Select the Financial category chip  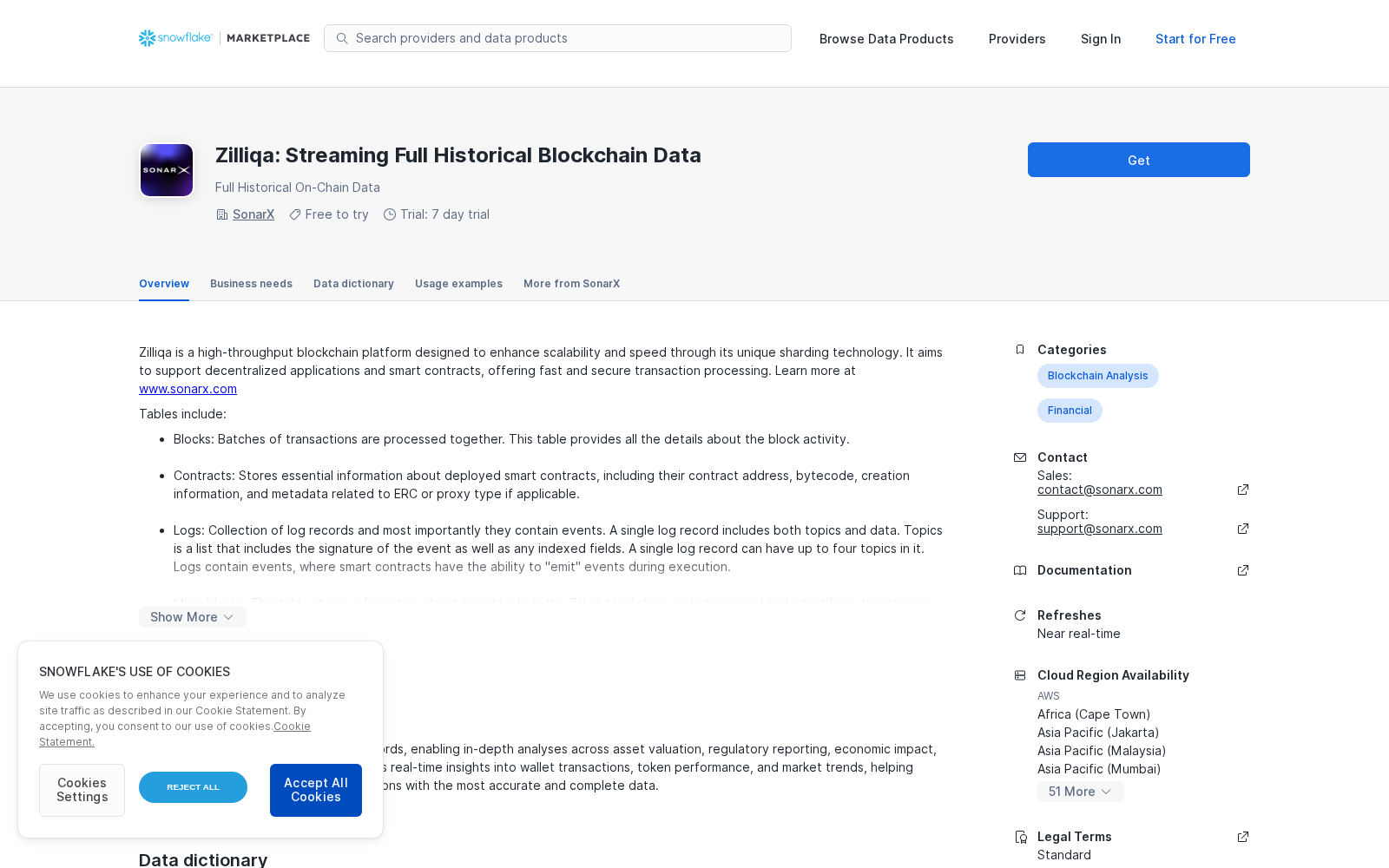1070,411
